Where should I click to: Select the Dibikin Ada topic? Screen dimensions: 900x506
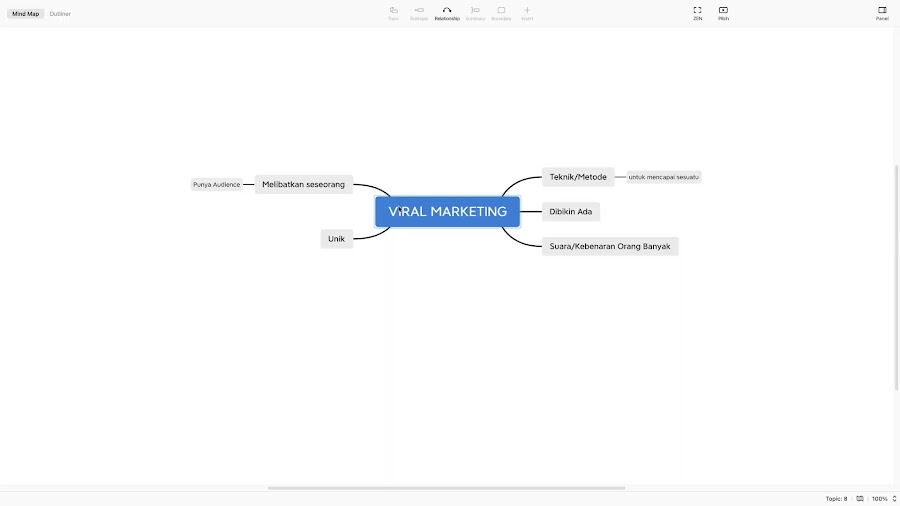coord(571,212)
